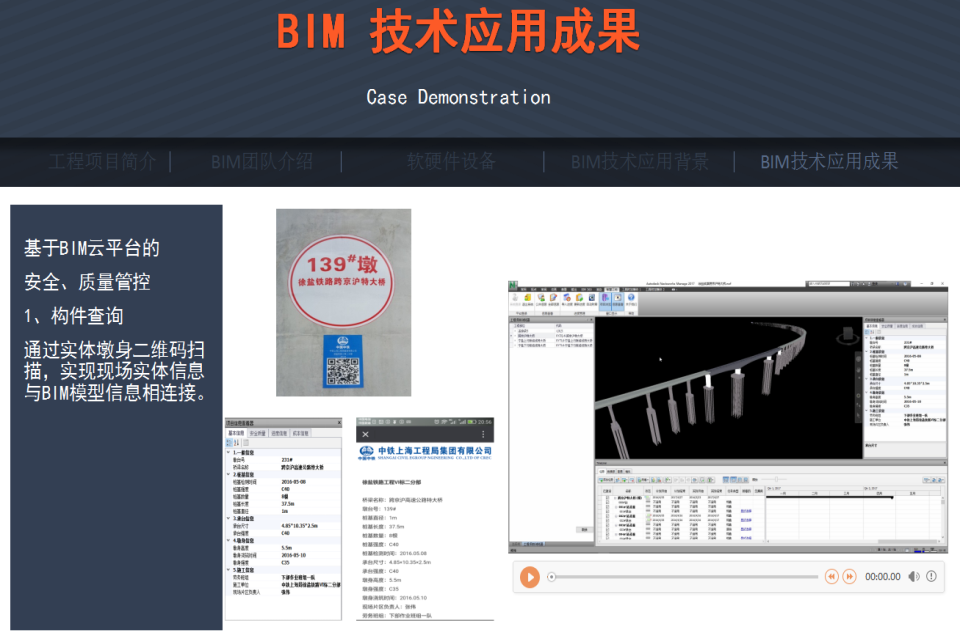
Task: Mute the audio with the speaker icon
Action: coord(913,577)
